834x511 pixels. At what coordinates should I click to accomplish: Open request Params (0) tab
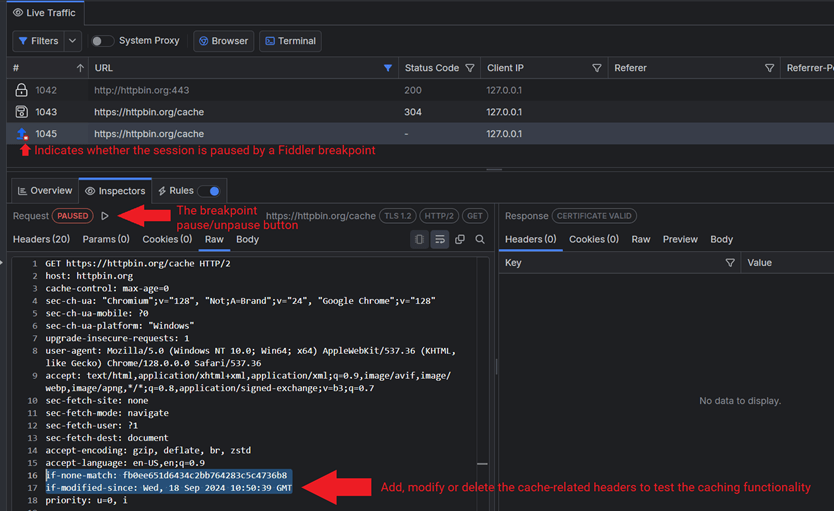(106, 239)
